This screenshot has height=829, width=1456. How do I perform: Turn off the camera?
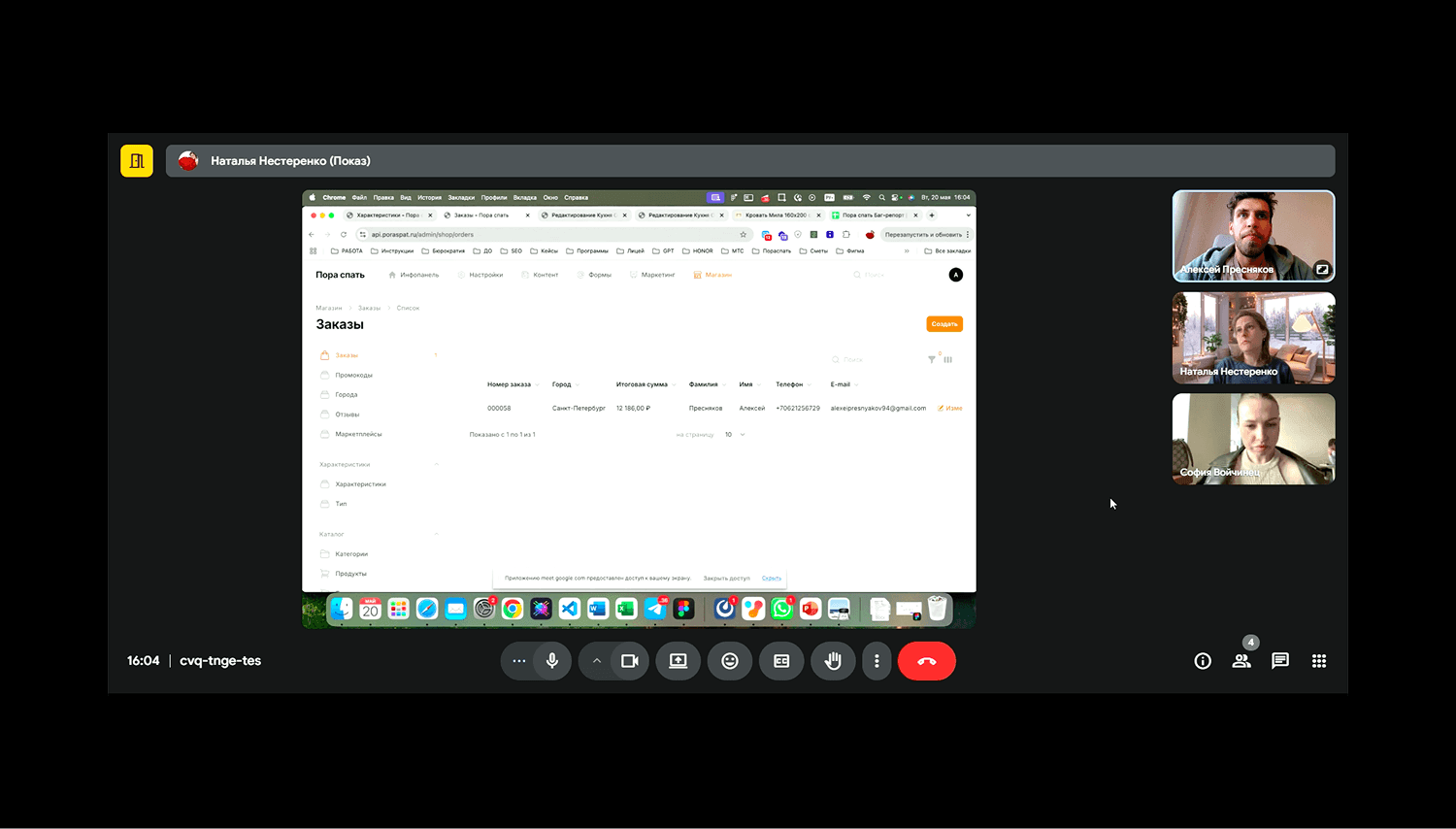click(630, 661)
